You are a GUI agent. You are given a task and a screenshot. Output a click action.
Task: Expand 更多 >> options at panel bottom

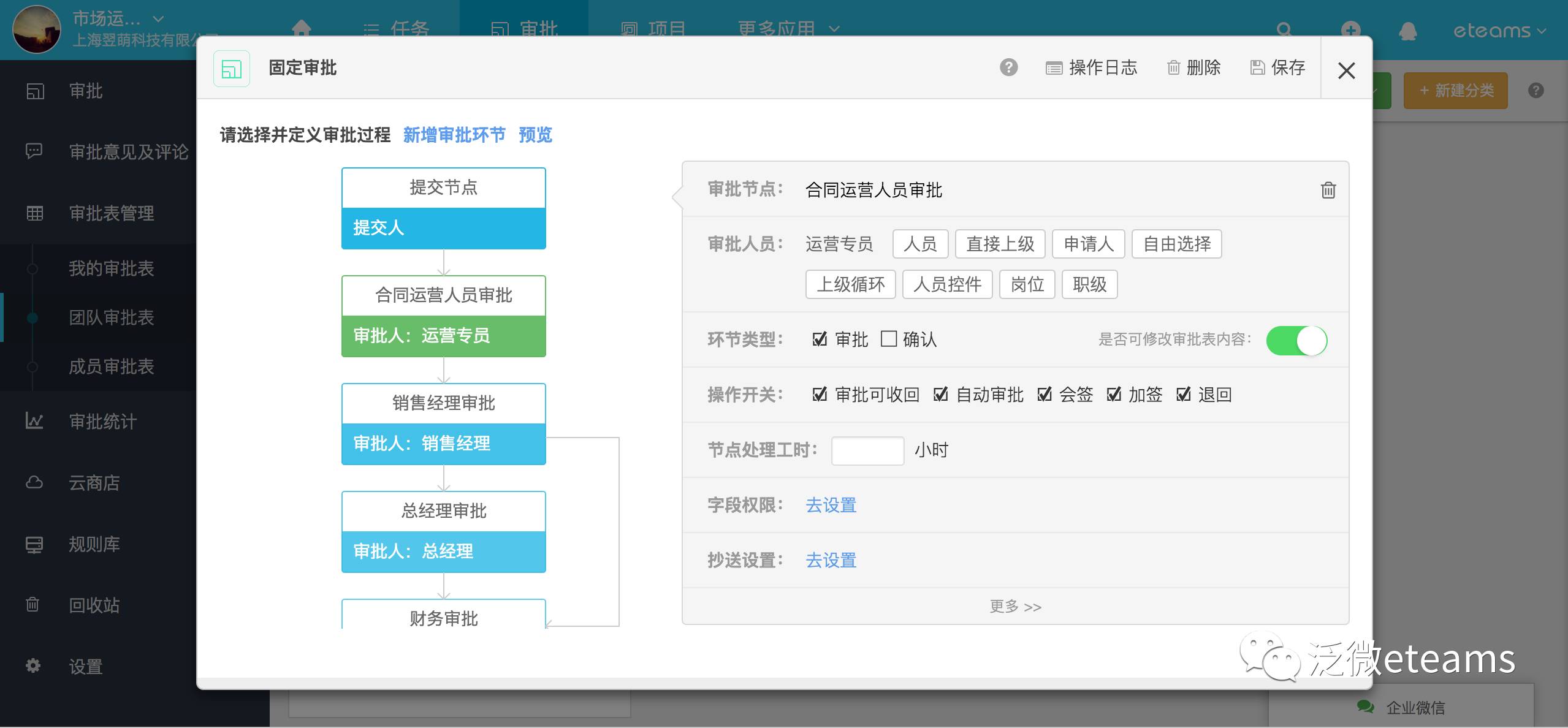coord(1015,607)
